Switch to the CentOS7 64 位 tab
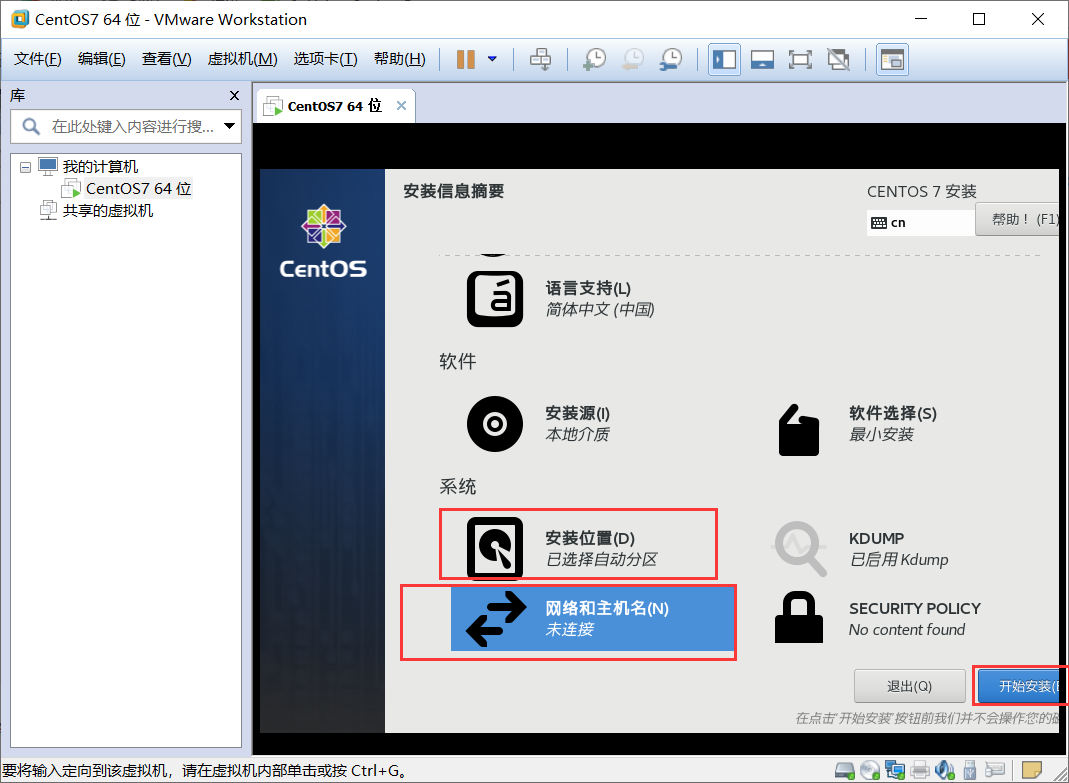This screenshot has height=783, width=1069. tap(334, 106)
